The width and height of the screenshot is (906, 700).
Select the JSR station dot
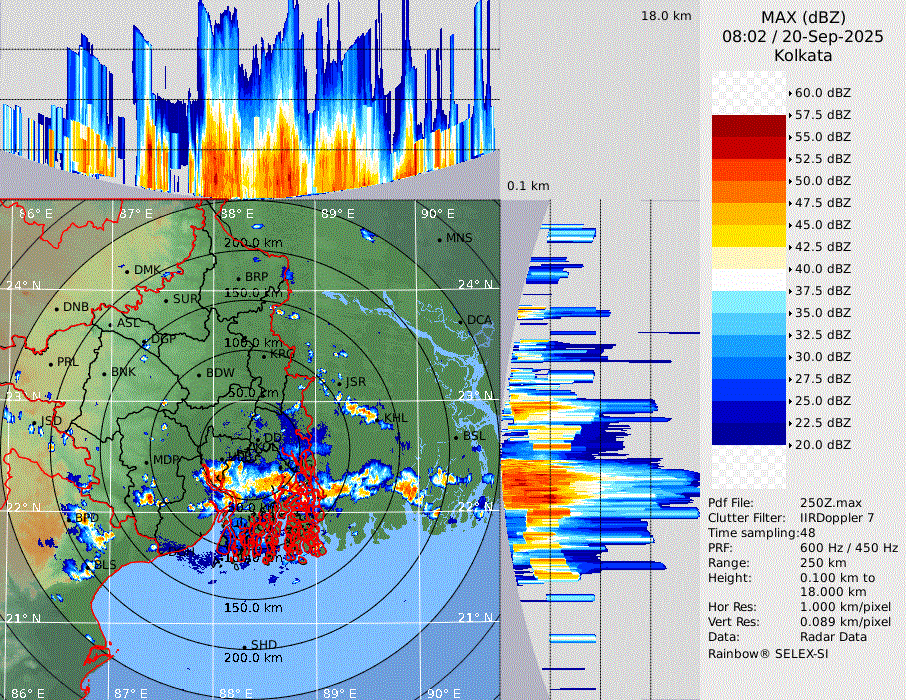340,384
